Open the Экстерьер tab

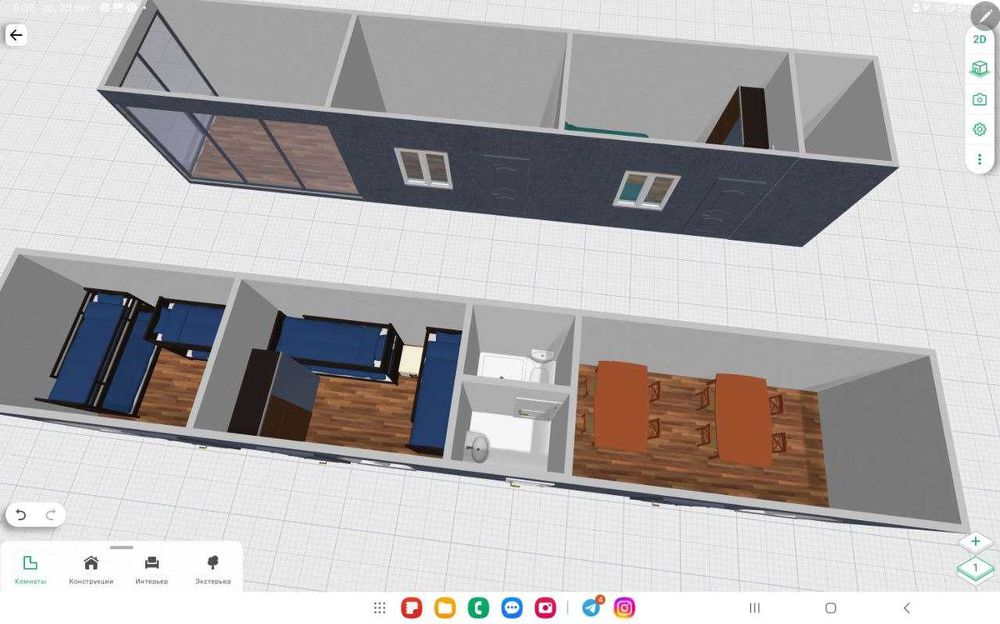click(x=213, y=569)
